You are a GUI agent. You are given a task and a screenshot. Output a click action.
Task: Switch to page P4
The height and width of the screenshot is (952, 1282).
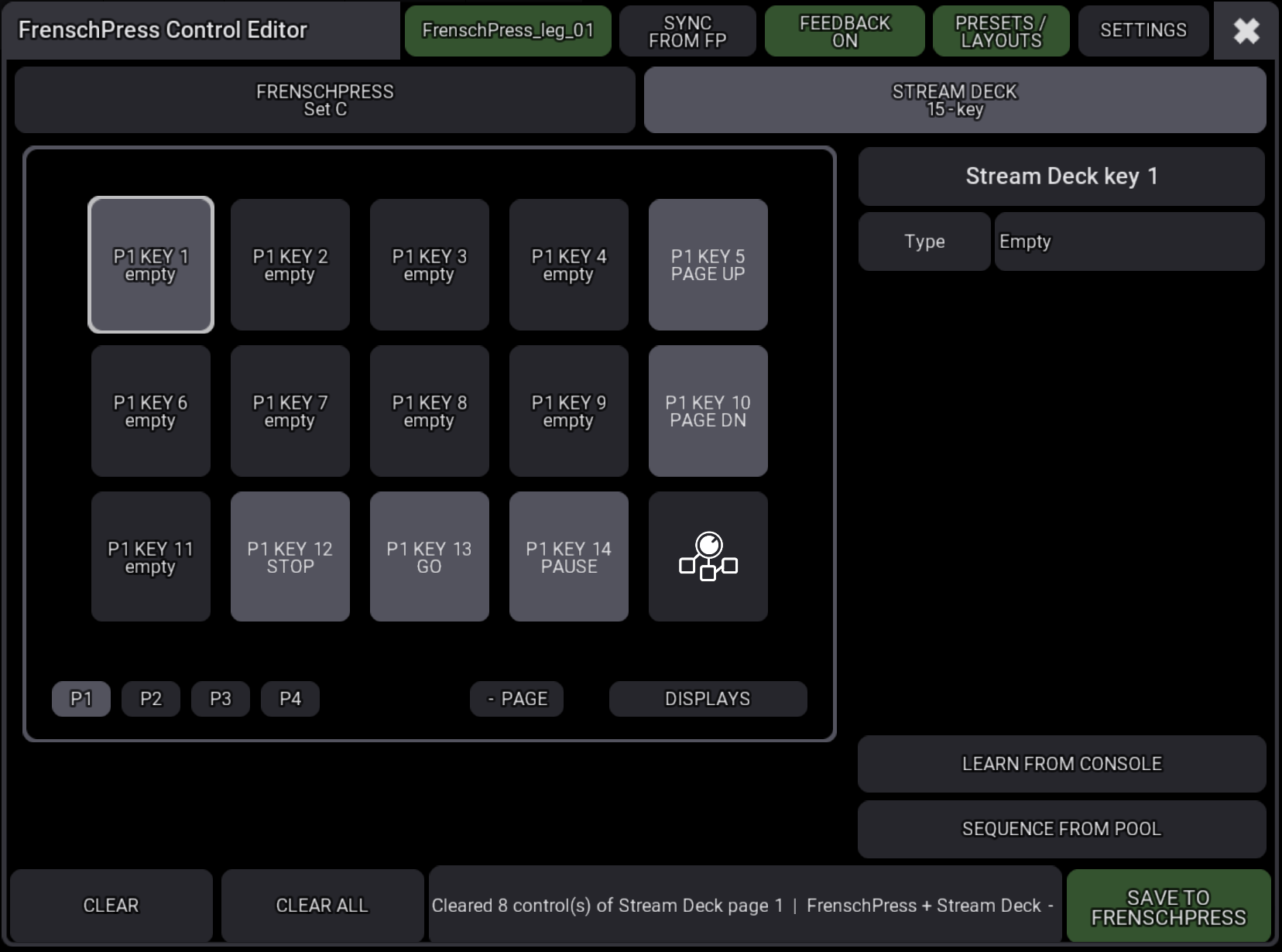[290, 699]
